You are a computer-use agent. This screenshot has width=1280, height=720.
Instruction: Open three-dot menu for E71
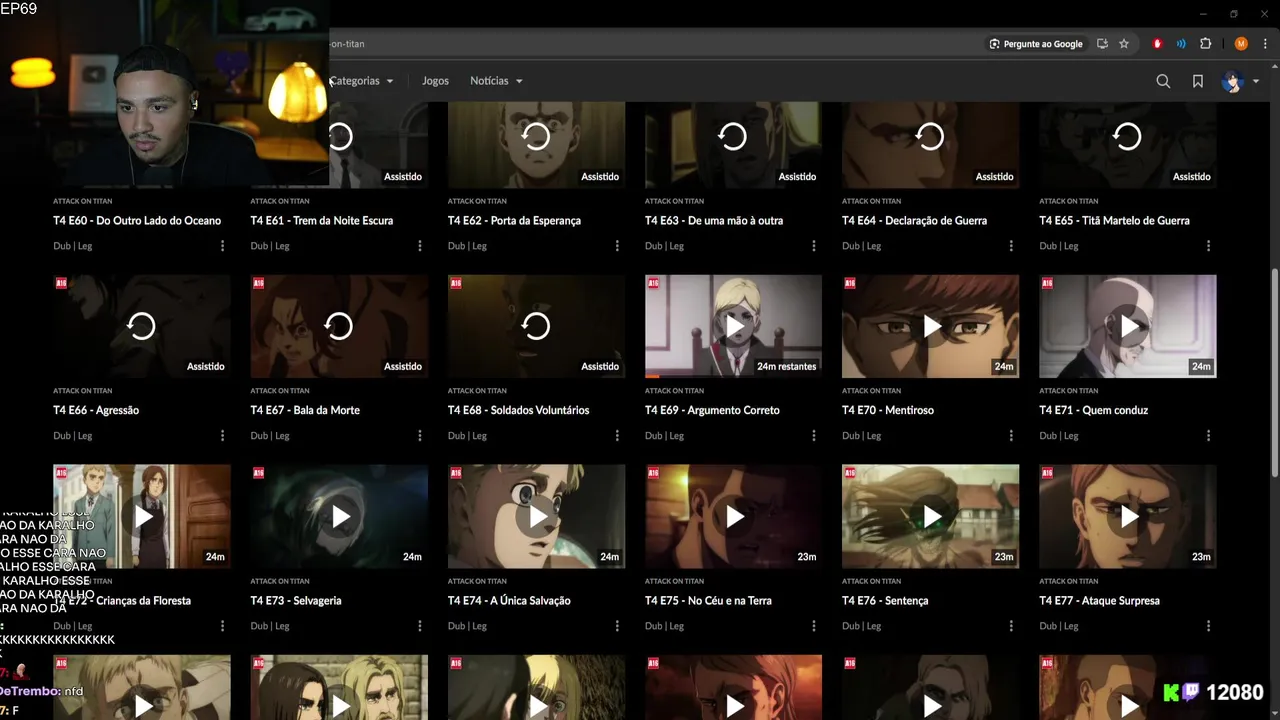[1208, 436]
